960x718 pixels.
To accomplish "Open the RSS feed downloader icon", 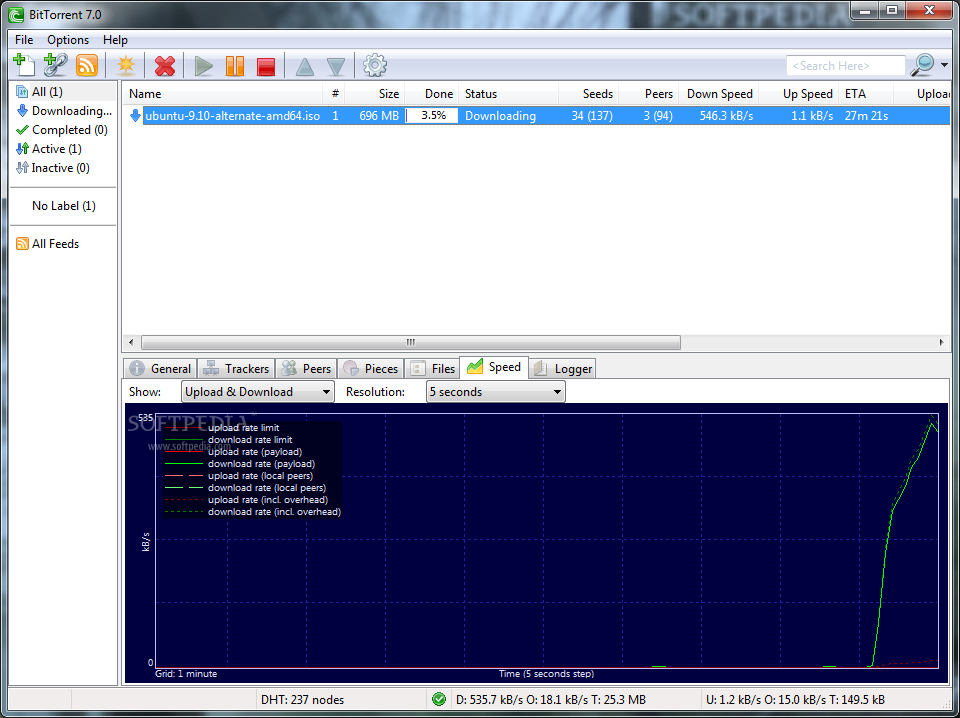I will pos(87,65).
